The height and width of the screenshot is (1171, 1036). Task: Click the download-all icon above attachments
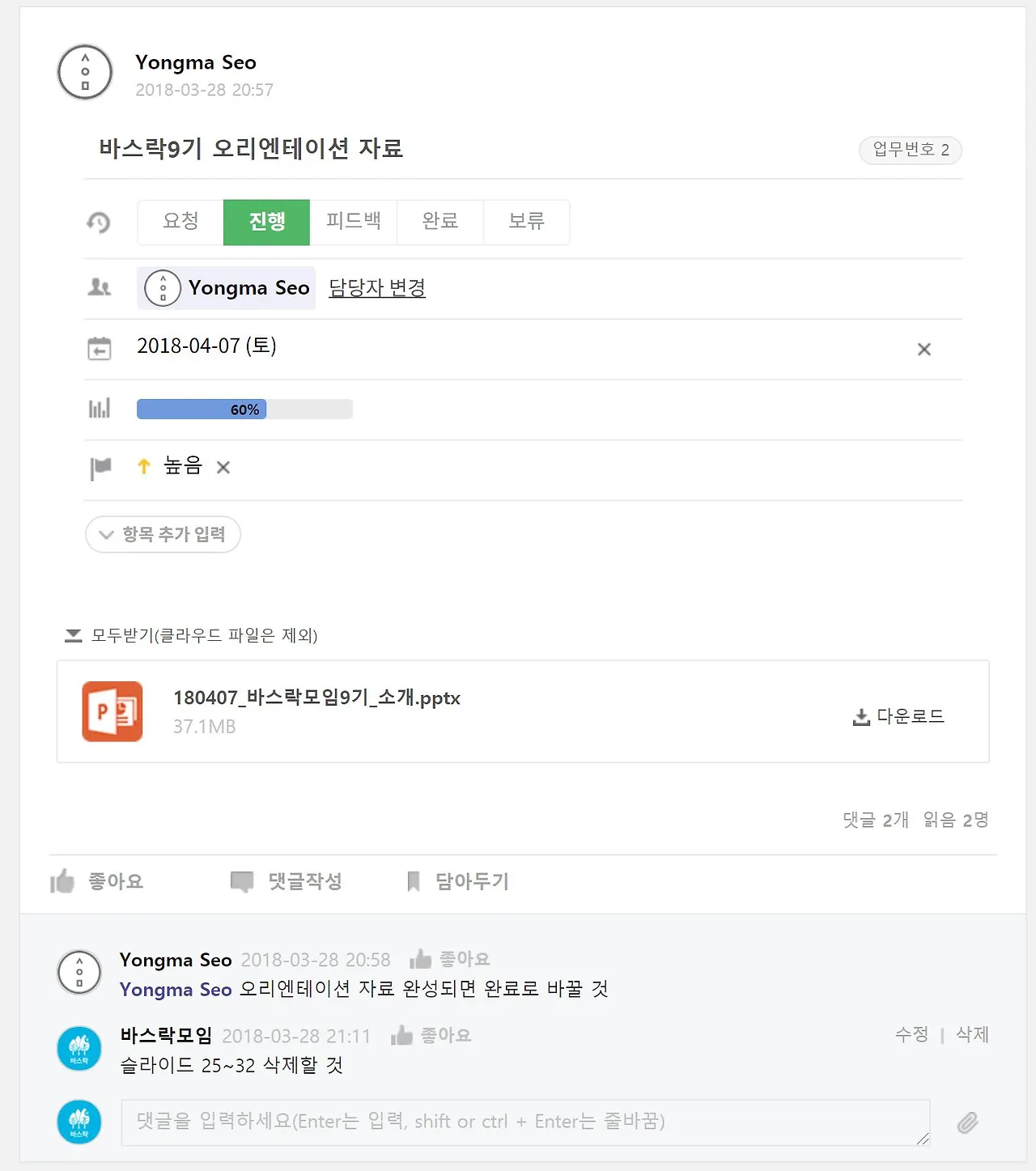click(73, 635)
